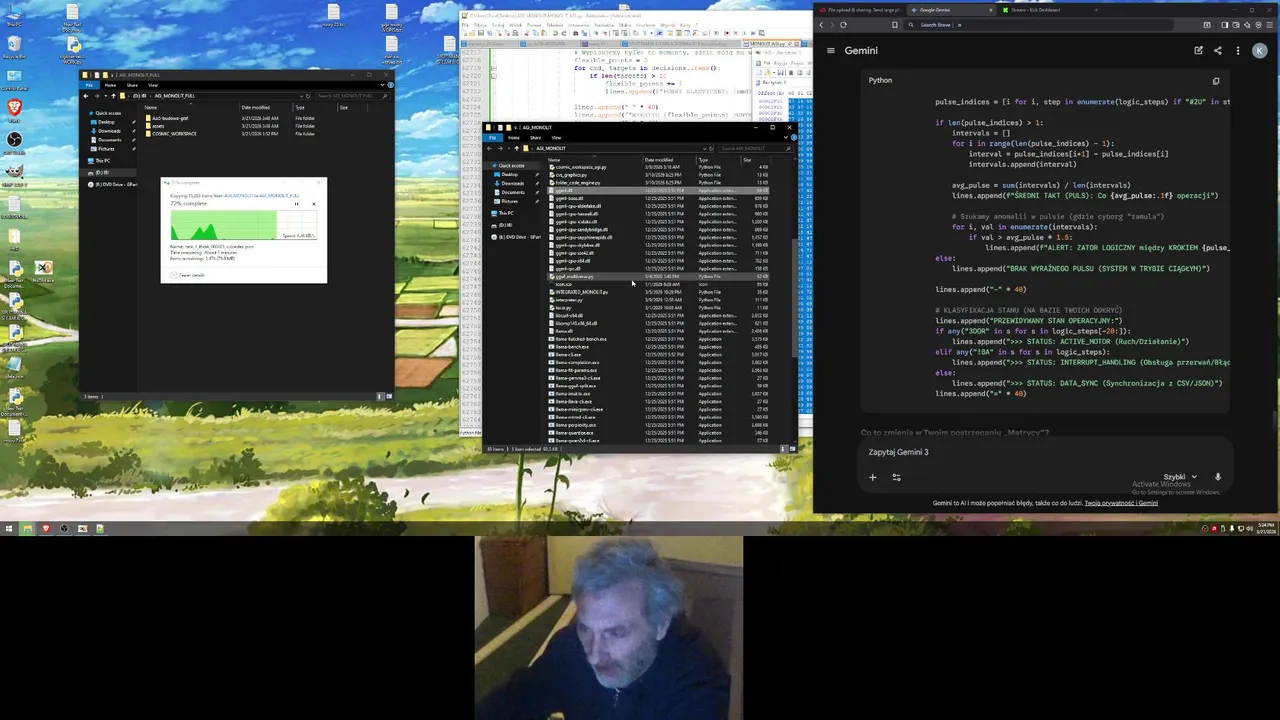Open Share tab in AGI_MONOLIT_FULL window

coord(132,85)
